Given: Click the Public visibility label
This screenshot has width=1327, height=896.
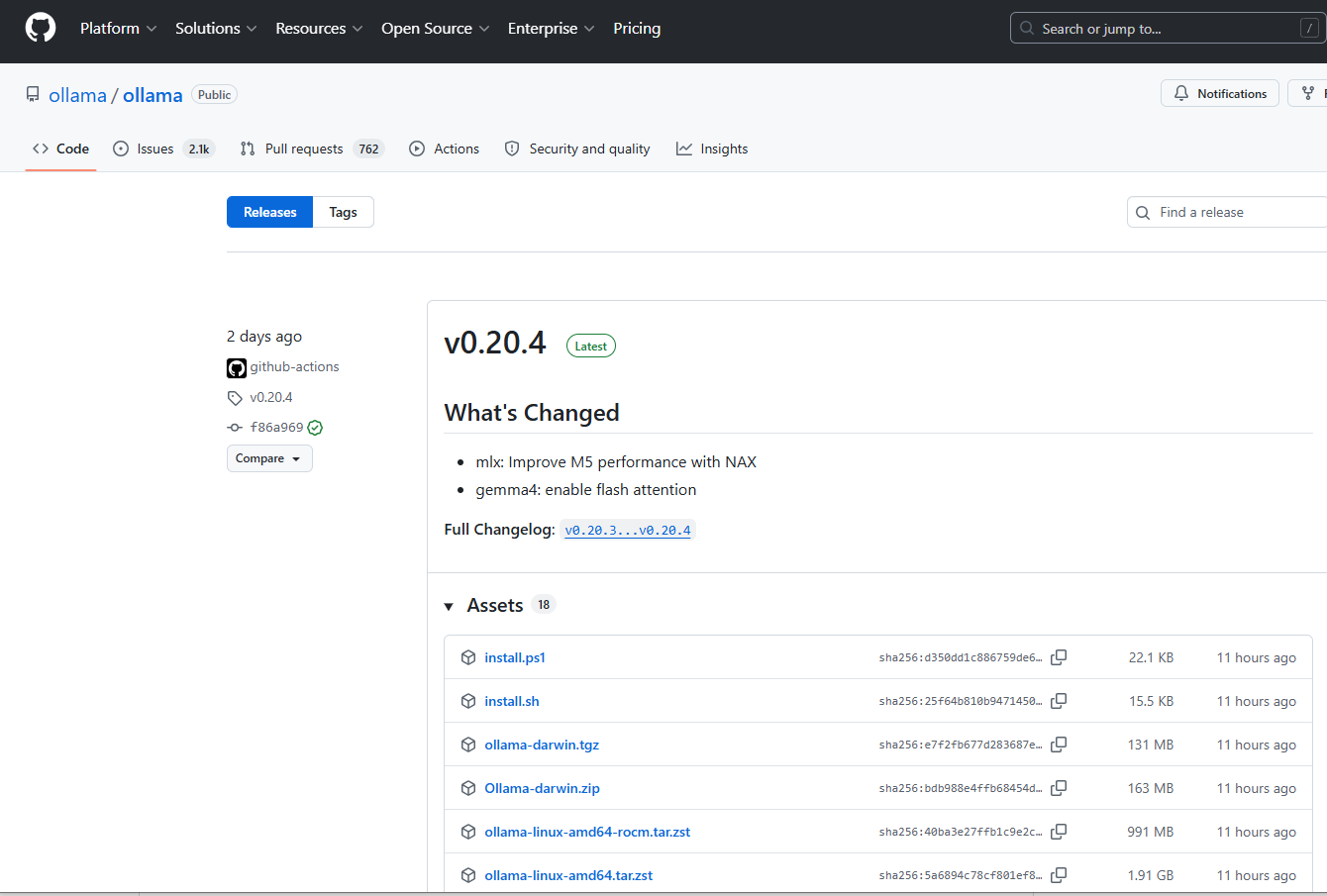Looking at the screenshot, I should [x=214, y=95].
